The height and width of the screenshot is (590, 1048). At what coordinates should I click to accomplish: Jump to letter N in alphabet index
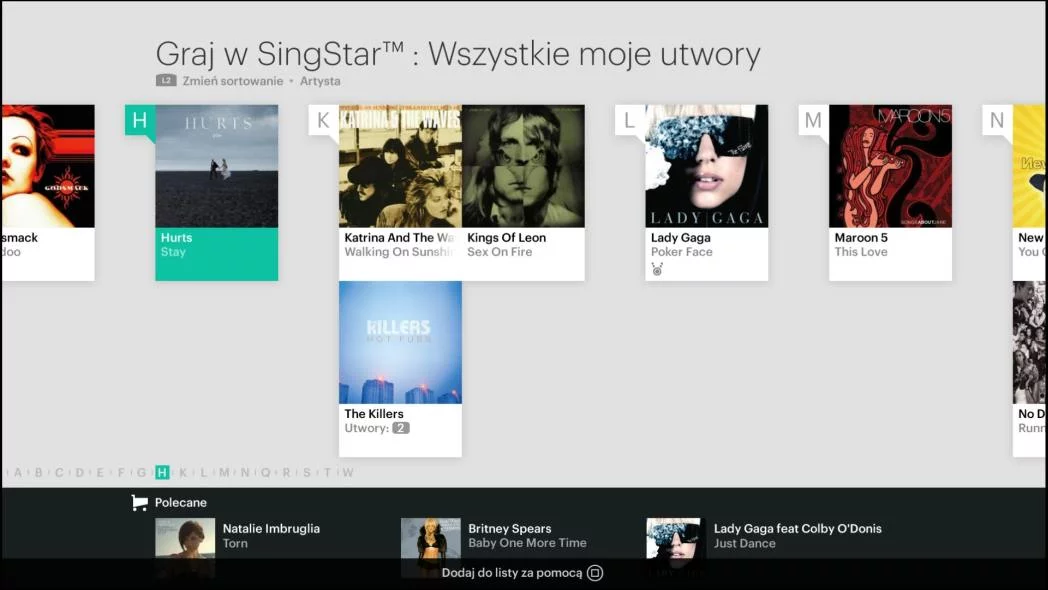point(245,472)
